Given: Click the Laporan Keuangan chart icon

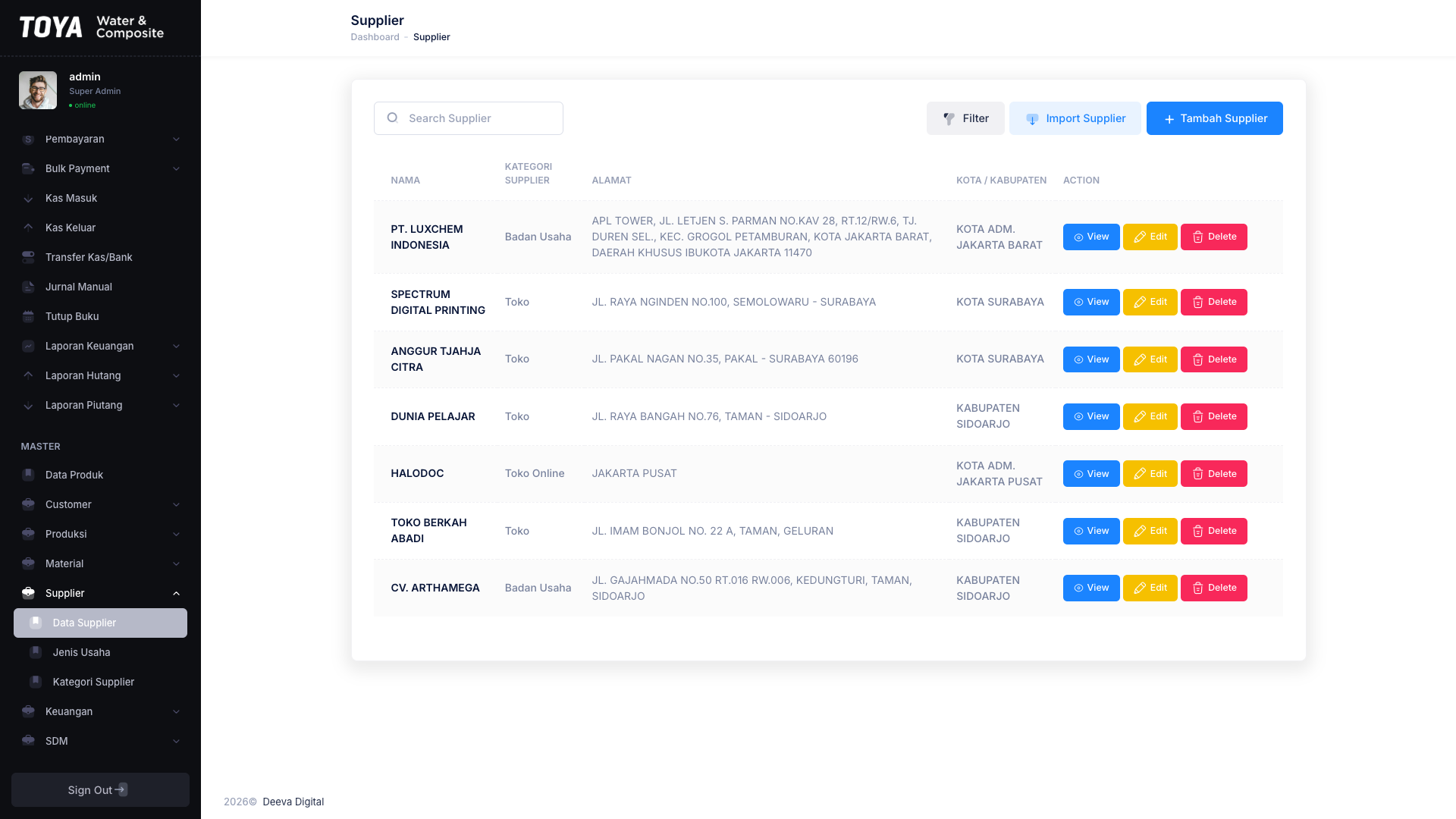Looking at the screenshot, I should (x=28, y=346).
